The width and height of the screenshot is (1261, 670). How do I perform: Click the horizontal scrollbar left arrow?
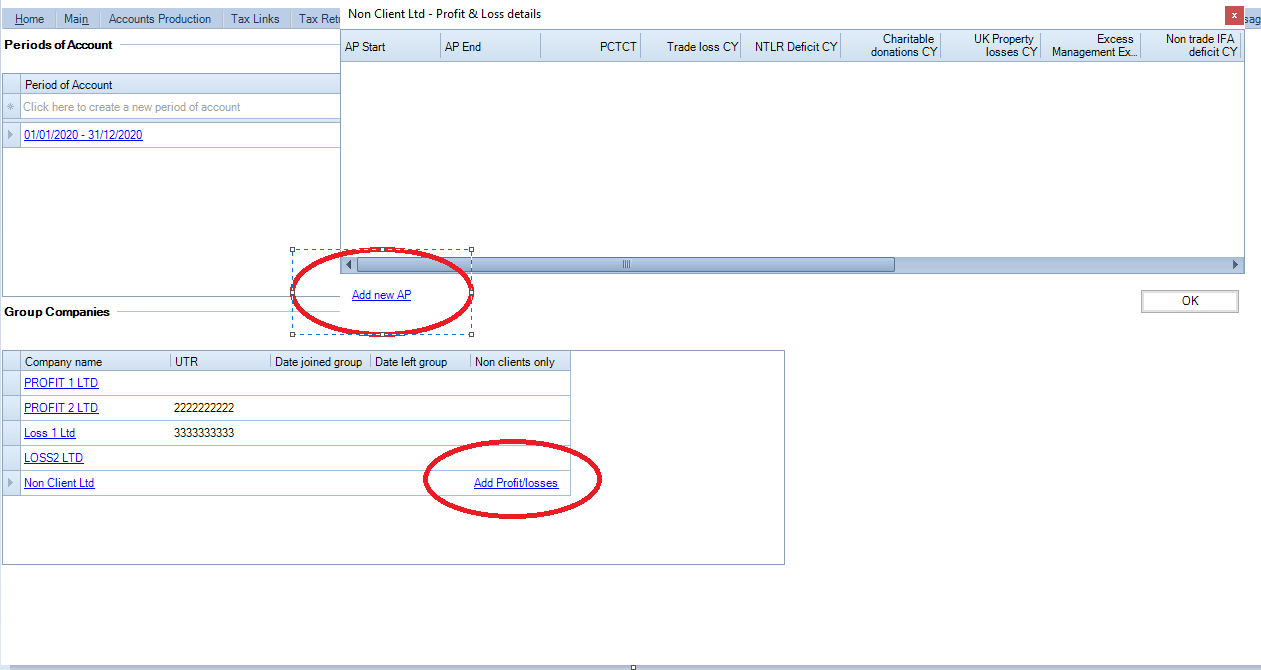(x=348, y=265)
